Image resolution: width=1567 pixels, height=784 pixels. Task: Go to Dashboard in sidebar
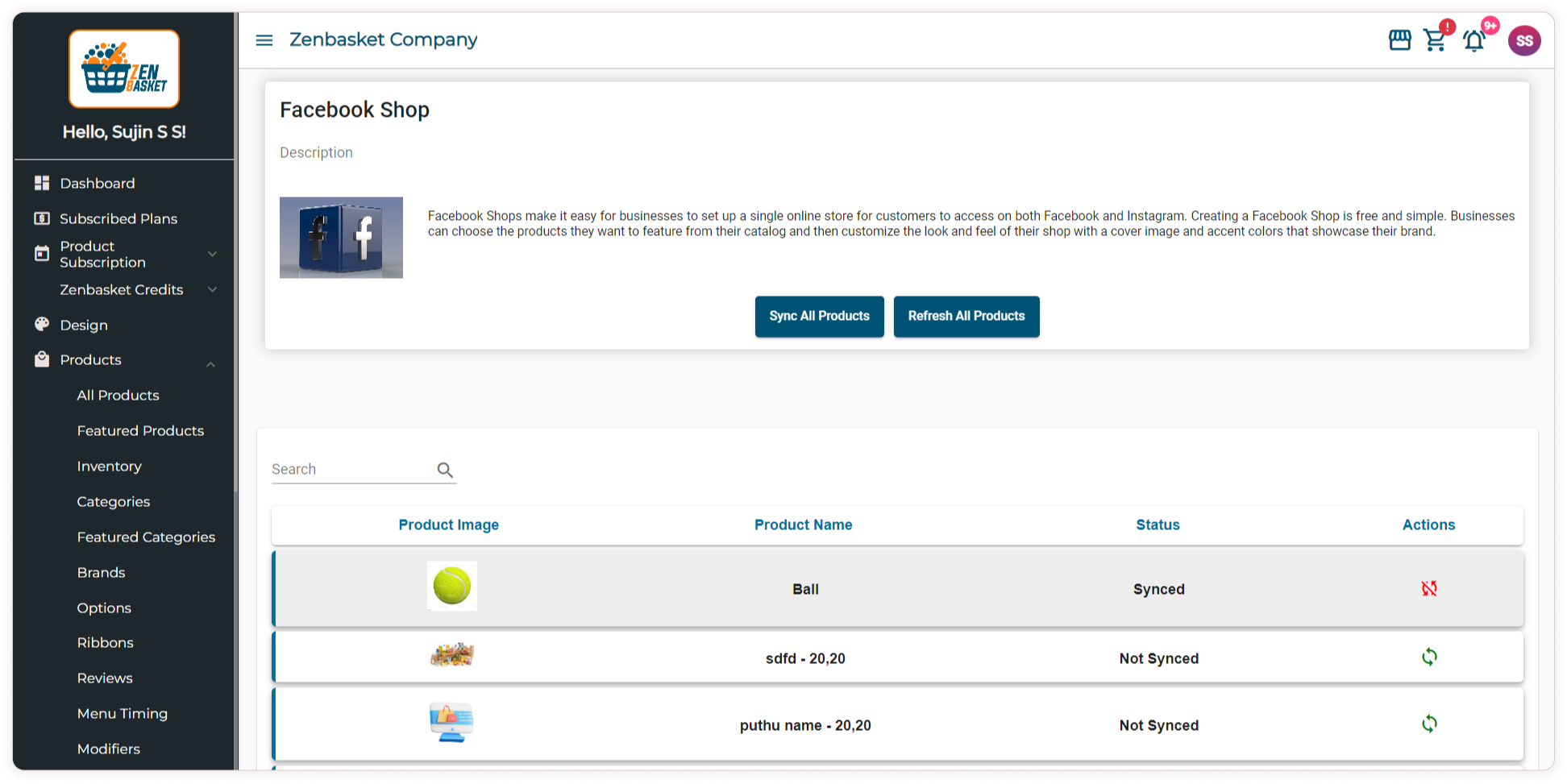[x=98, y=184]
